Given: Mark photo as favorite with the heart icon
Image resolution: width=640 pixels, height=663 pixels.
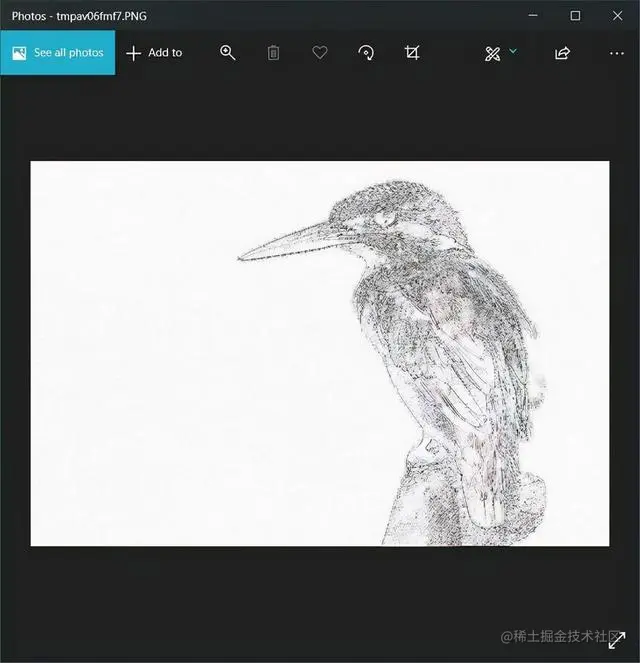Looking at the screenshot, I should (320, 53).
